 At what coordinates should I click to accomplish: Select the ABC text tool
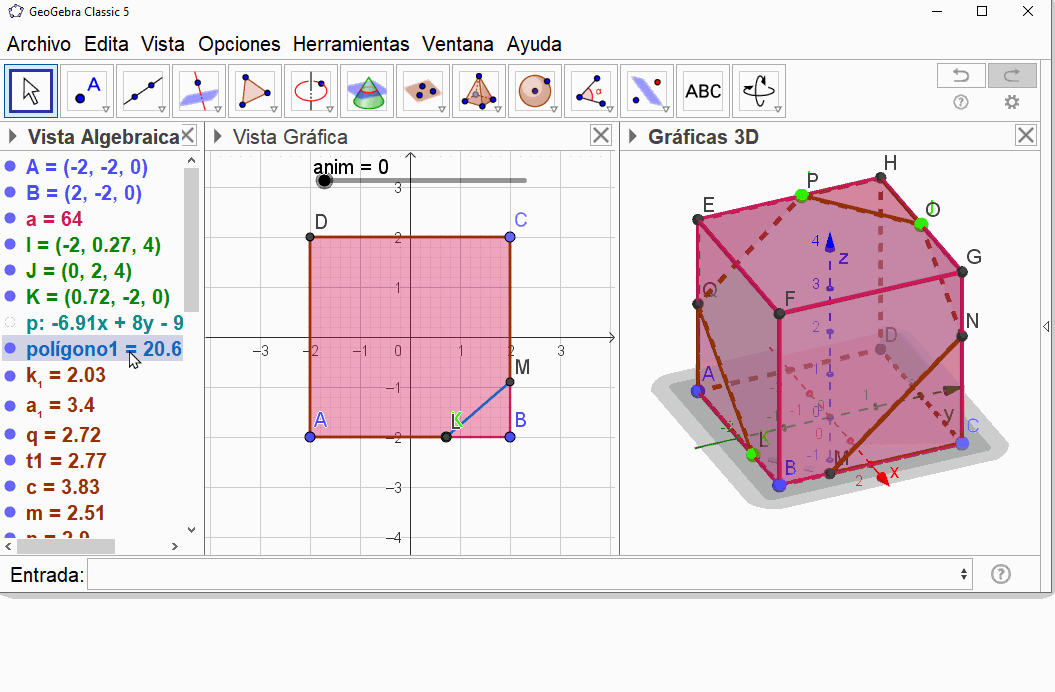coord(703,91)
